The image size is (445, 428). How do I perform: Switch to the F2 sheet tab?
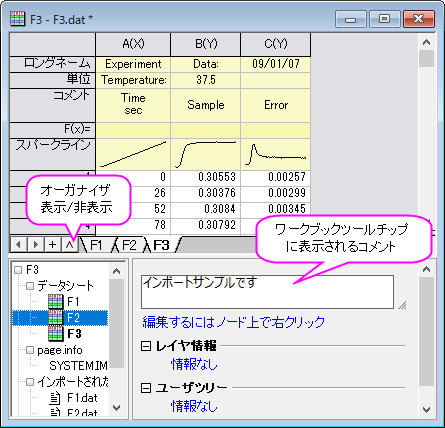pos(129,245)
